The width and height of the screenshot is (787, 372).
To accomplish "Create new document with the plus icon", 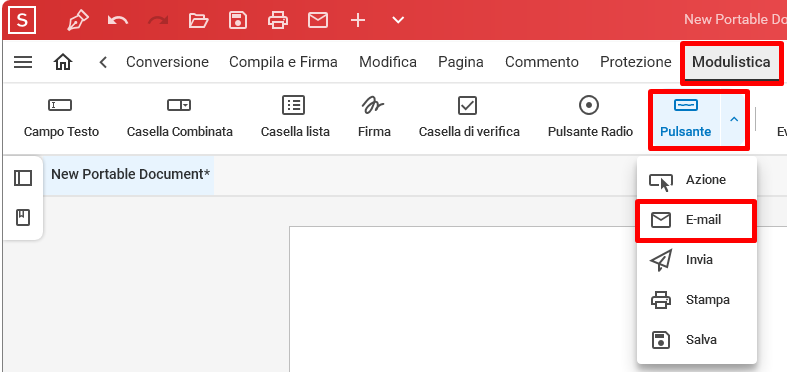I will [358, 21].
